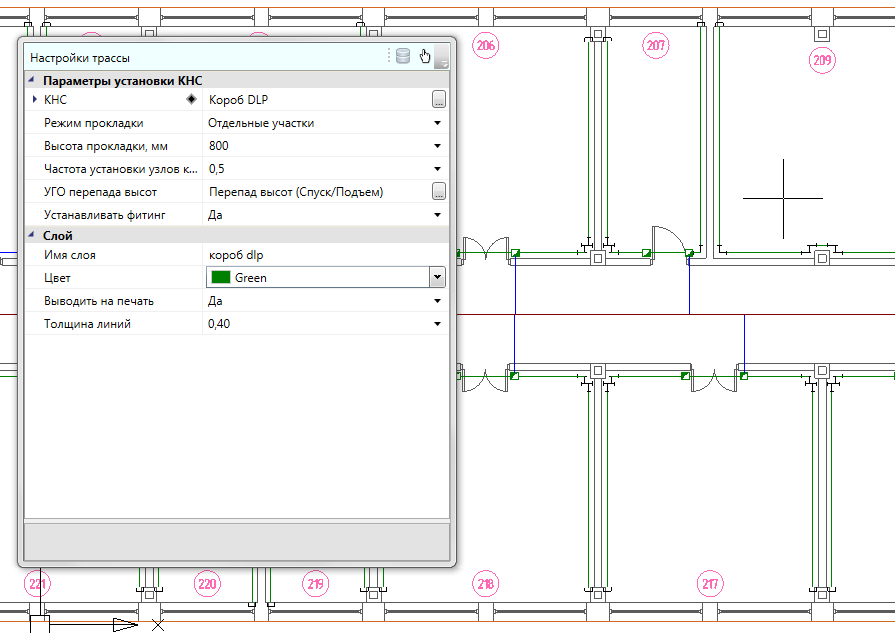Click the panel toolbar grip handle

pos(389,56)
